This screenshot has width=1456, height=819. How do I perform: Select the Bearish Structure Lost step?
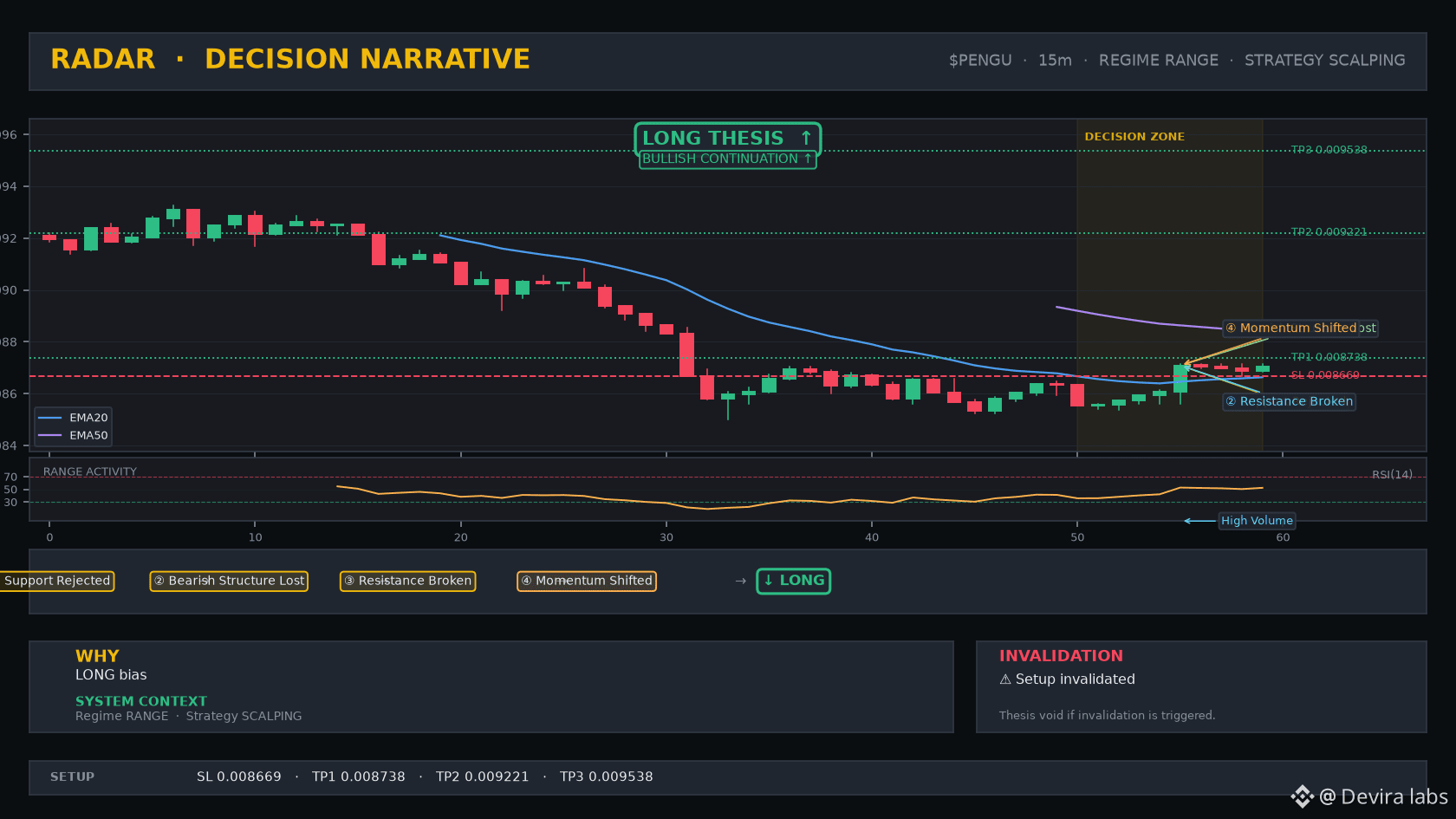(229, 581)
